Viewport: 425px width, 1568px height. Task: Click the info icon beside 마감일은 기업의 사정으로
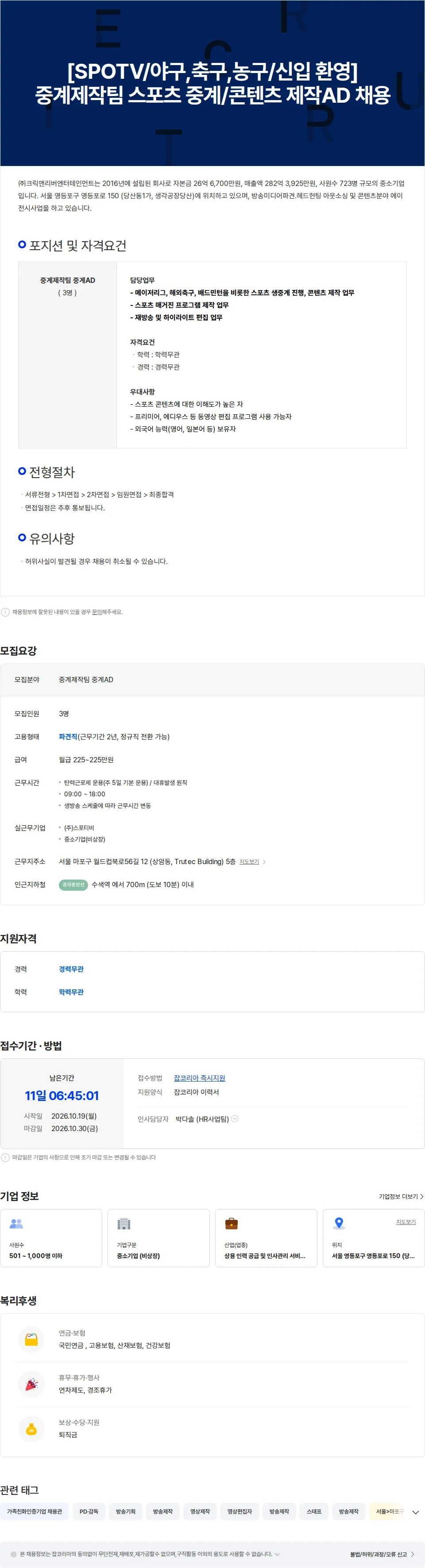[5, 1158]
